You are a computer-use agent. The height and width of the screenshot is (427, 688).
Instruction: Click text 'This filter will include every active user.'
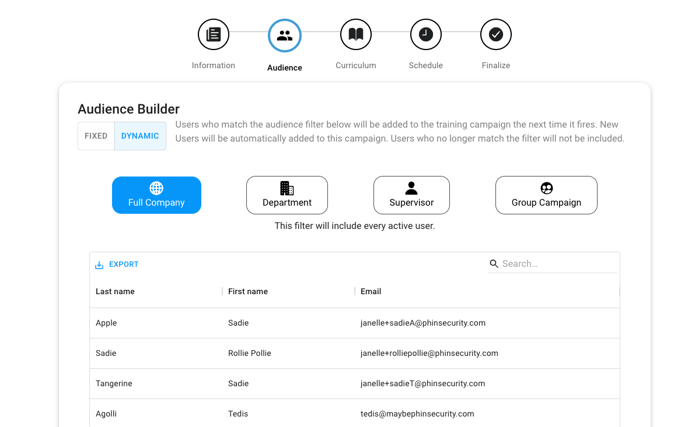(355, 226)
